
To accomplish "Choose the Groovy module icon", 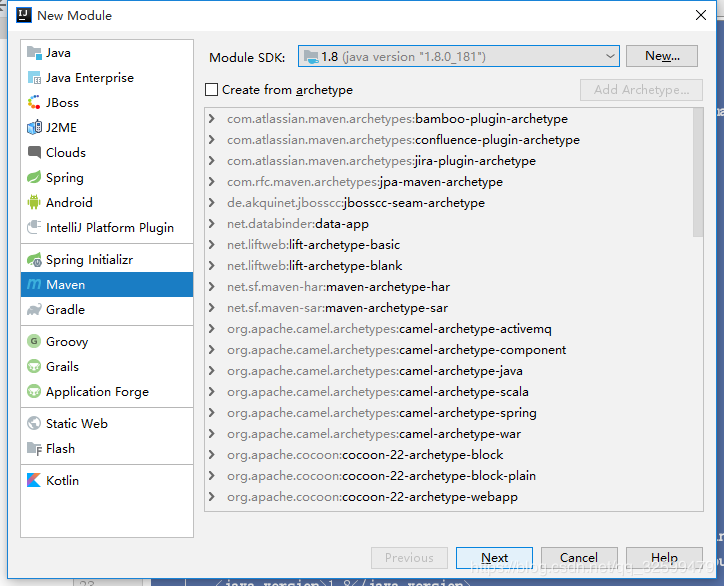I will click(34, 341).
